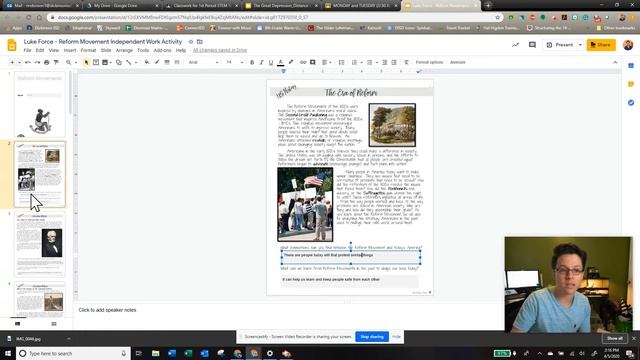Open the Arrange menu
Image resolution: width=640 pixels, height=360 pixels.
(124, 50)
